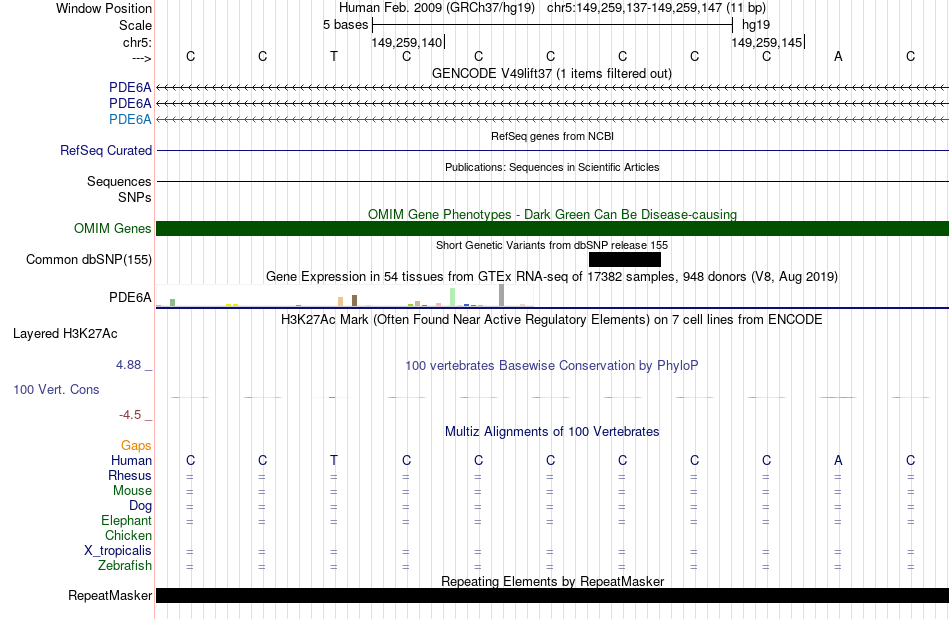Open the Layered H3K27Ac track label

coord(65,334)
